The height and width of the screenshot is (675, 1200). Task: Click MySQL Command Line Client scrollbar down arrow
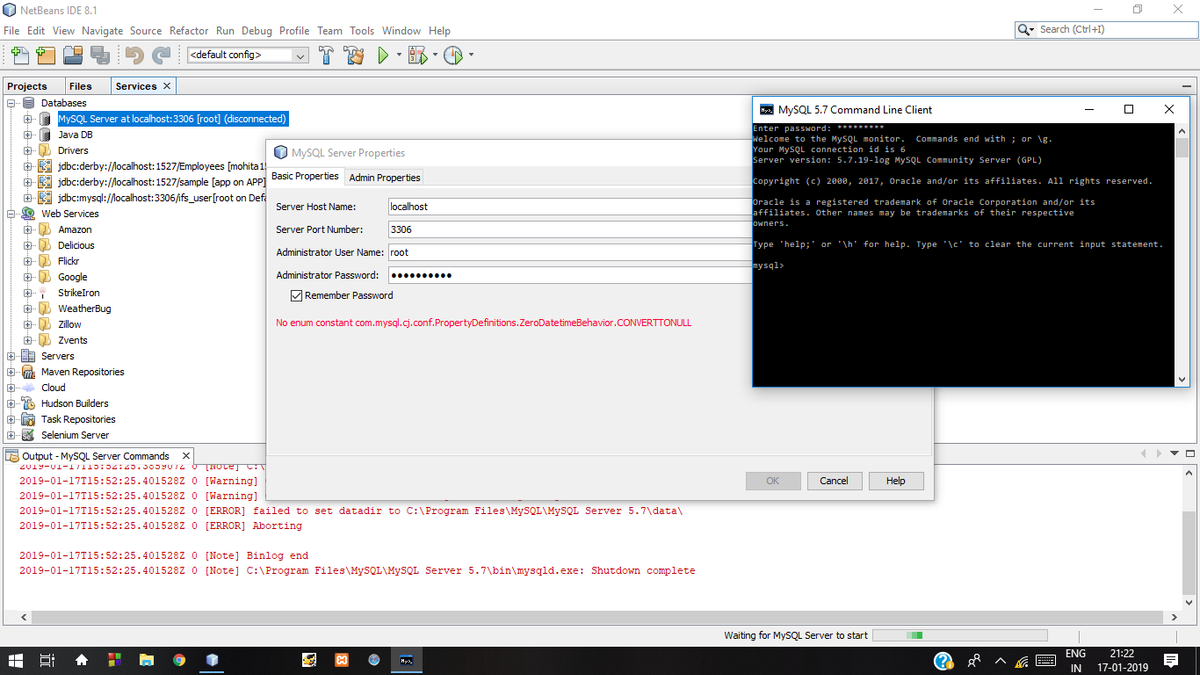[x=1182, y=379]
